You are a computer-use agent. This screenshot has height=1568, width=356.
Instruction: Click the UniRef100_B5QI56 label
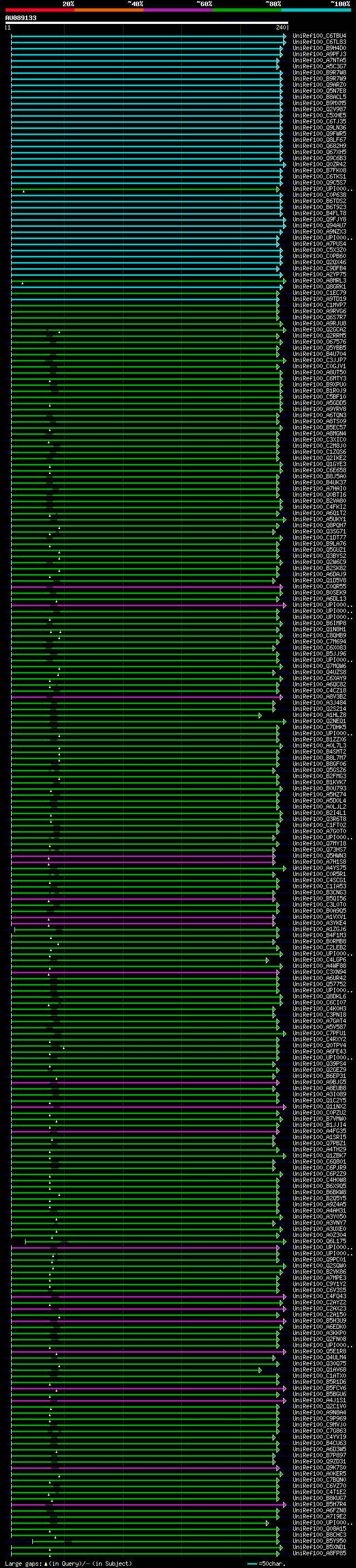[319, 898]
